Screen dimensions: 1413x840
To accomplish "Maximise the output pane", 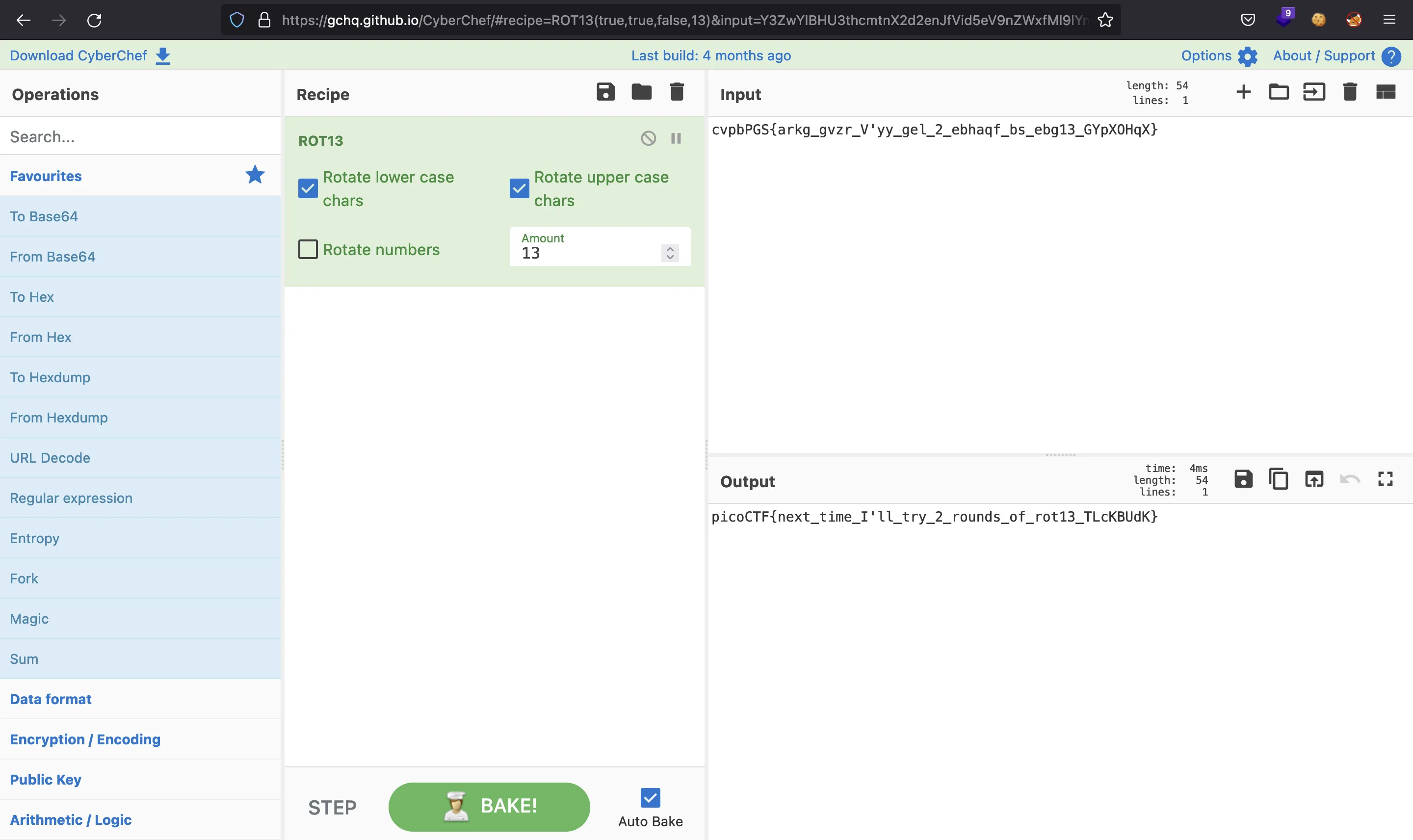I will click(1385, 479).
